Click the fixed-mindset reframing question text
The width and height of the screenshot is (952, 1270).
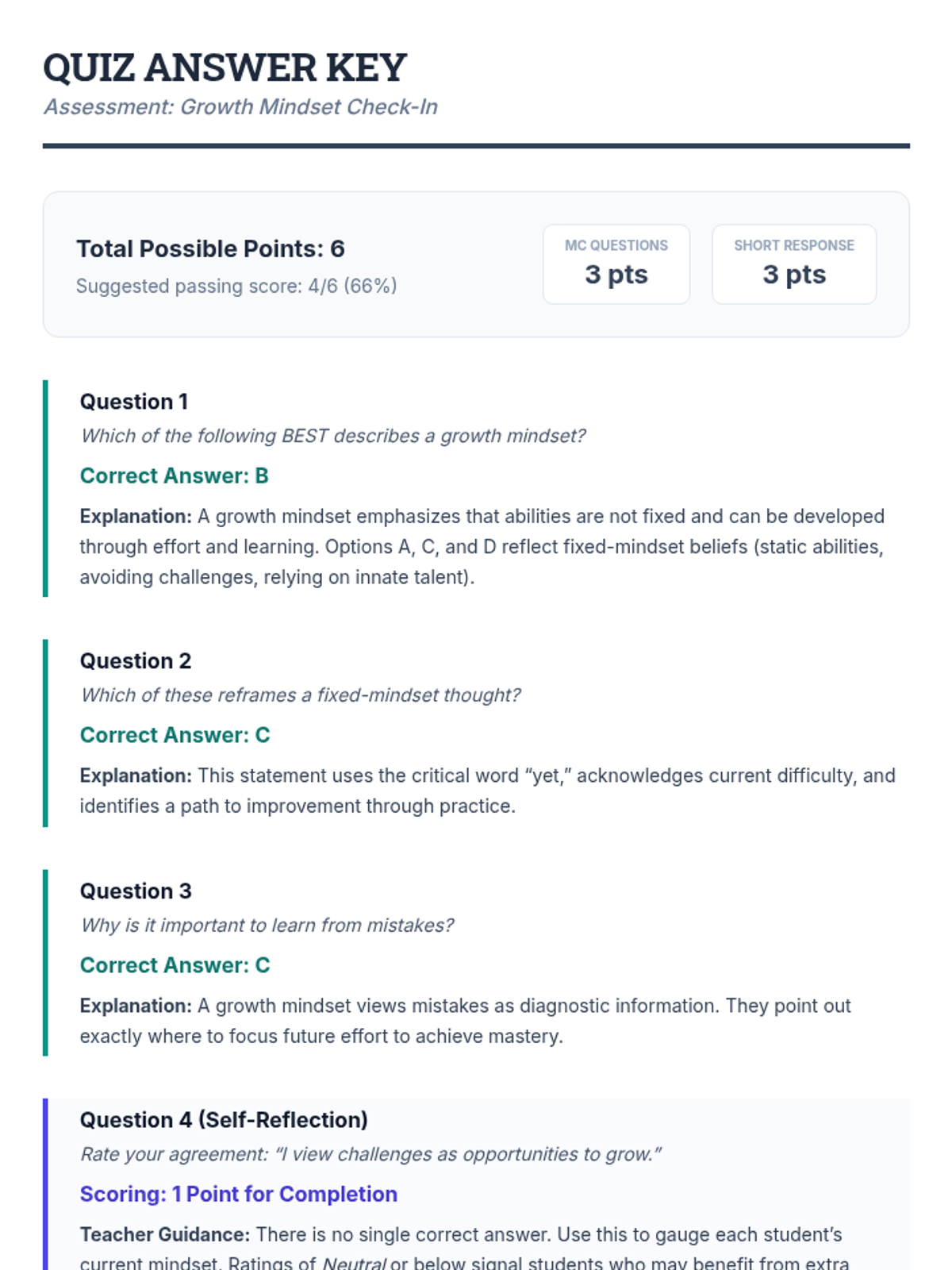(300, 695)
